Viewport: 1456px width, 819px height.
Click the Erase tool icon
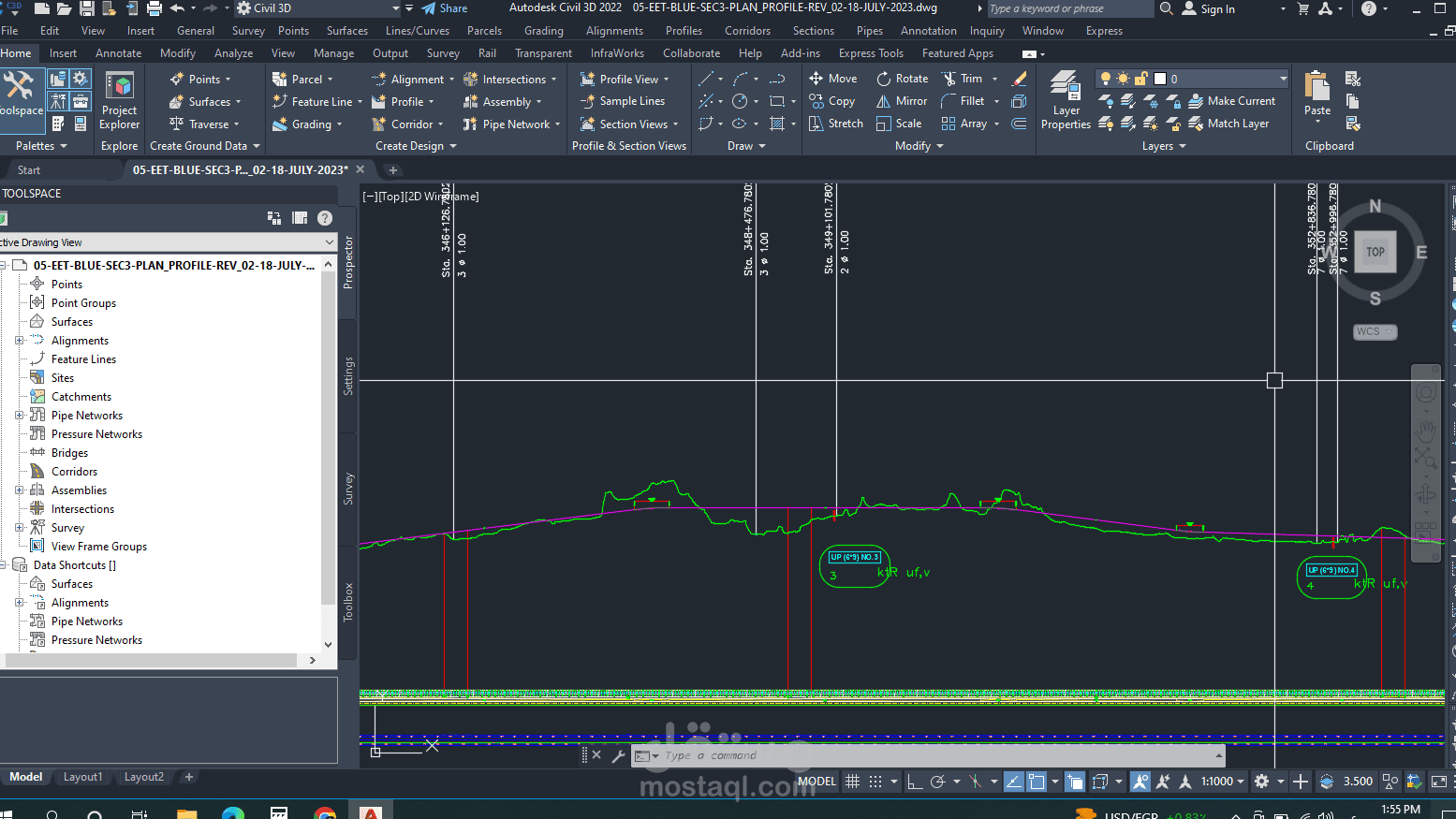click(x=1020, y=79)
